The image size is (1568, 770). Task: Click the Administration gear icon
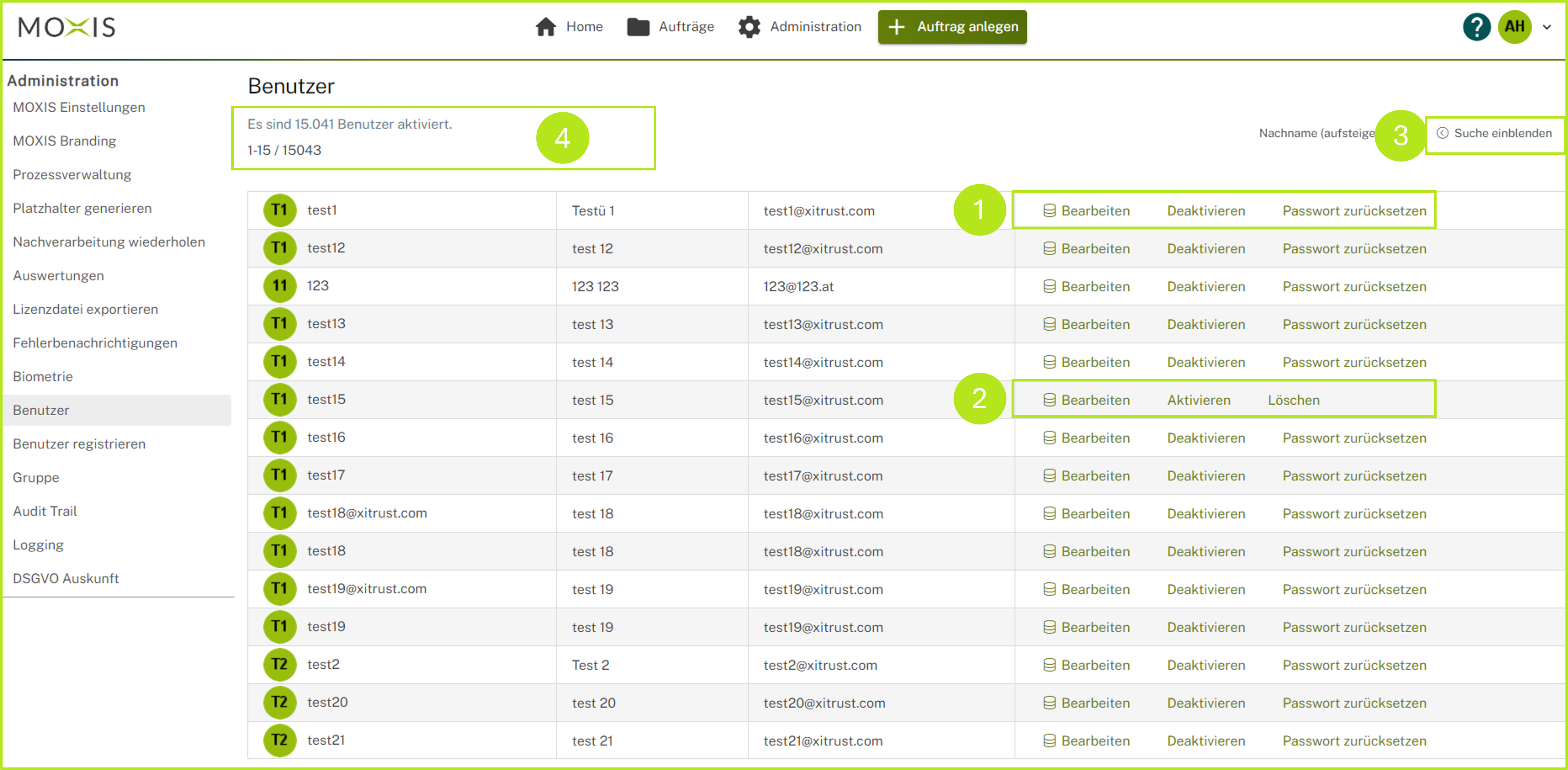(x=749, y=27)
